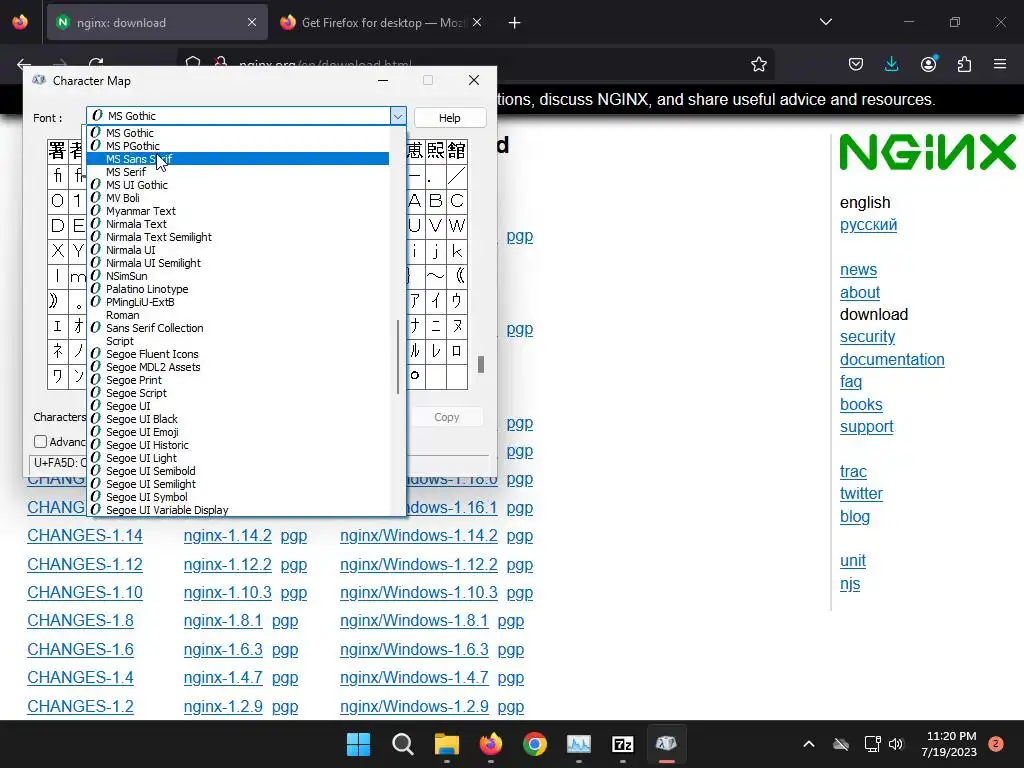The width and height of the screenshot is (1024, 768).
Task: Open the русский language link
Action: [x=868, y=225]
